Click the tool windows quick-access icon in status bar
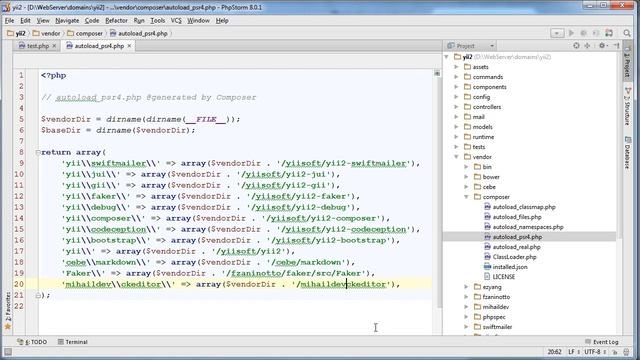 coord(8,352)
